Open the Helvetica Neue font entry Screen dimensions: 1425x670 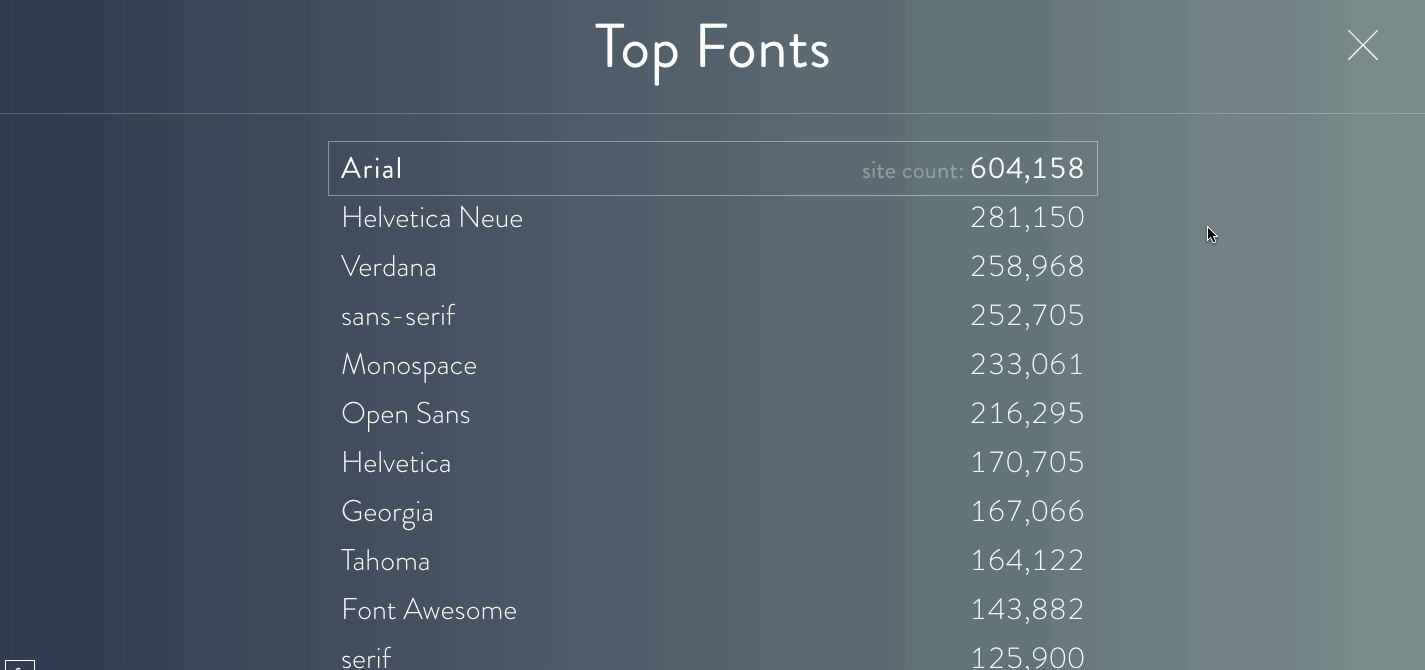point(712,218)
